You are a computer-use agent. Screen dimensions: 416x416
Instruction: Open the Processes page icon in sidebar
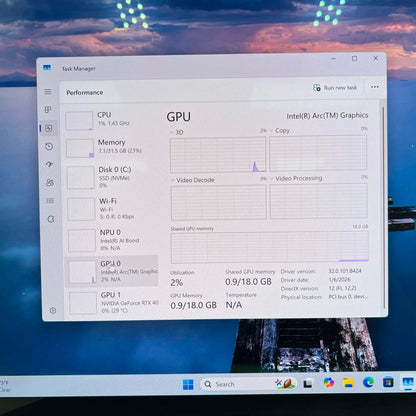48,110
